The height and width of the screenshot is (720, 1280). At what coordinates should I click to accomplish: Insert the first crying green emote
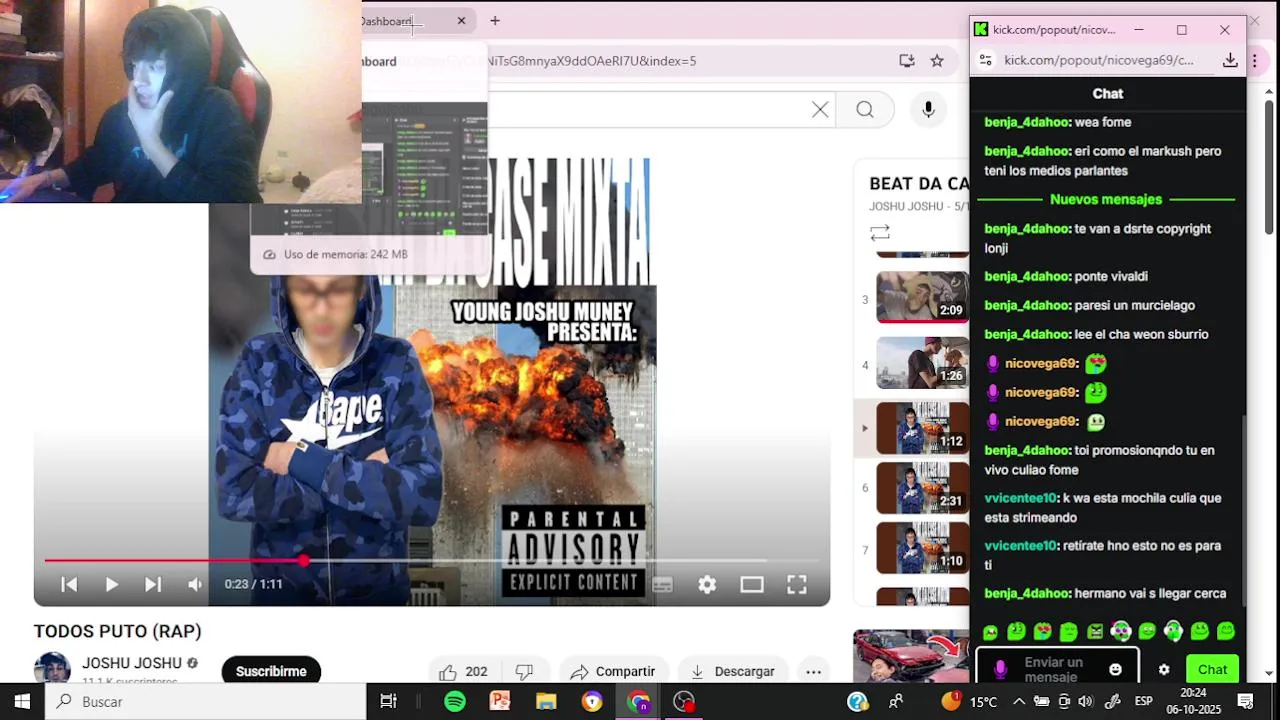pos(990,632)
